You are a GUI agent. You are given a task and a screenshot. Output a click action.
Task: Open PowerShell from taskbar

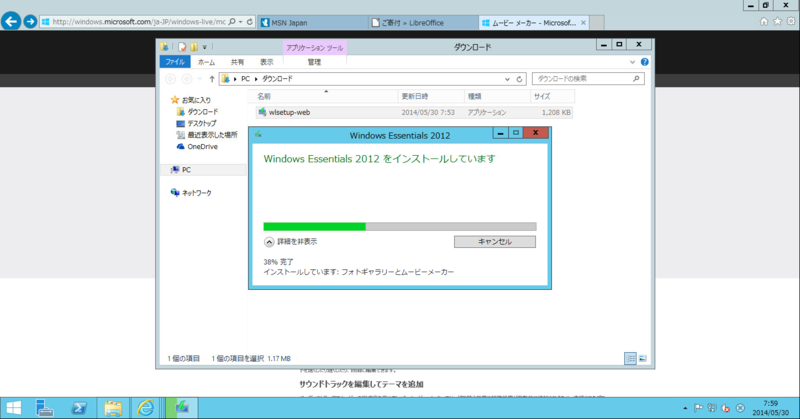tap(79, 408)
